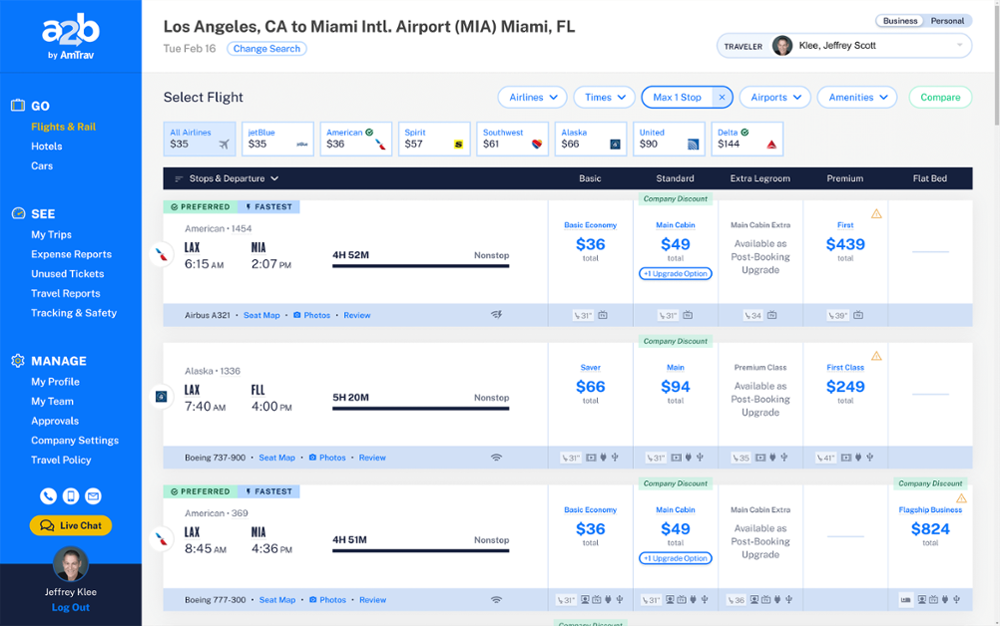Filter flights by jetBlue $35
The height and width of the screenshot is (626, 1000).
pos(277,139)
